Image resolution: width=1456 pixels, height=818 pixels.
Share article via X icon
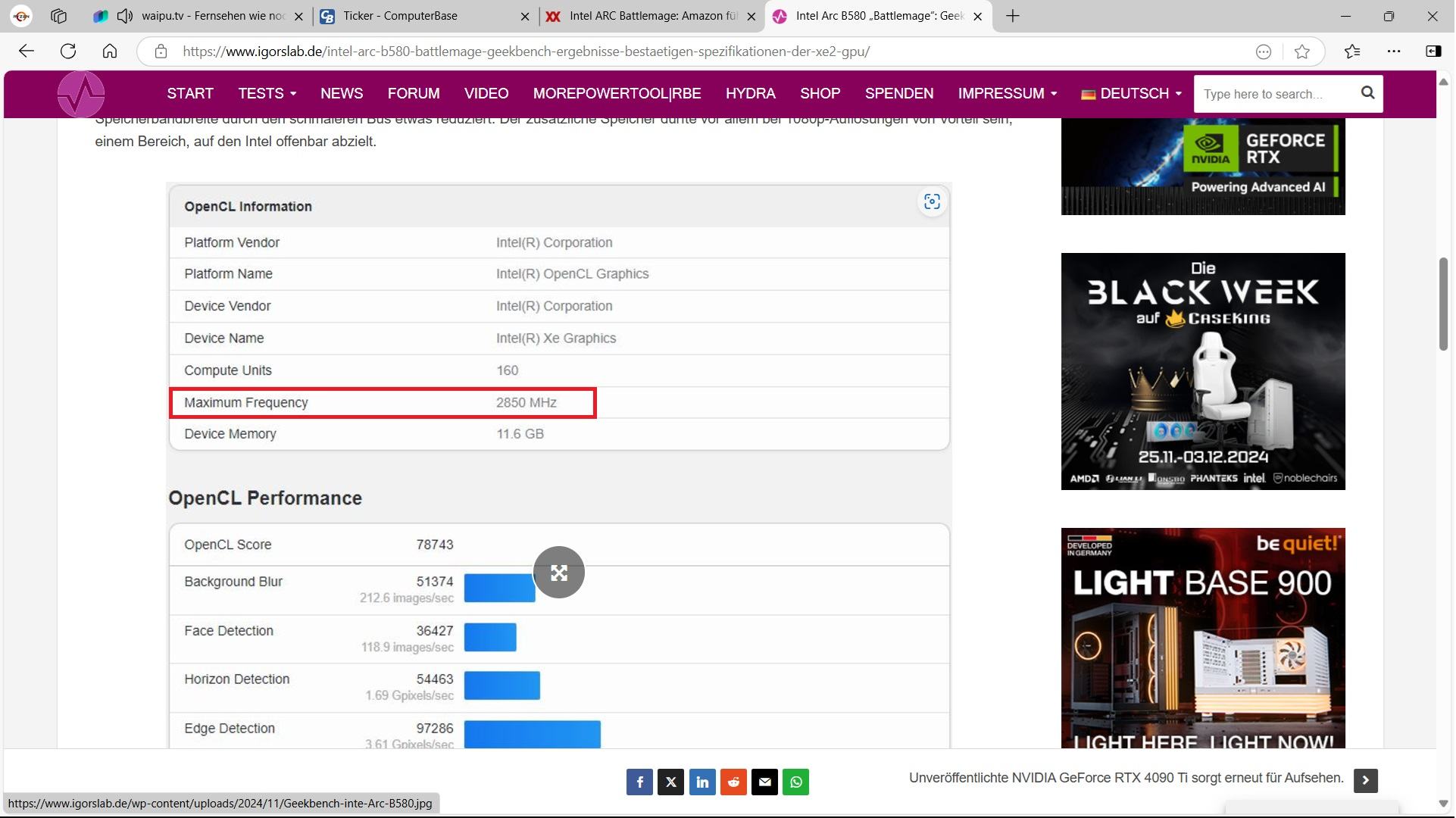pos(670,782)
